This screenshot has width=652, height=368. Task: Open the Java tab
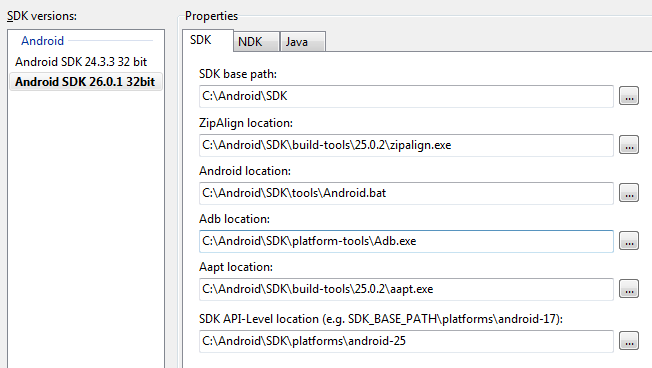click(x=303, y=42)
